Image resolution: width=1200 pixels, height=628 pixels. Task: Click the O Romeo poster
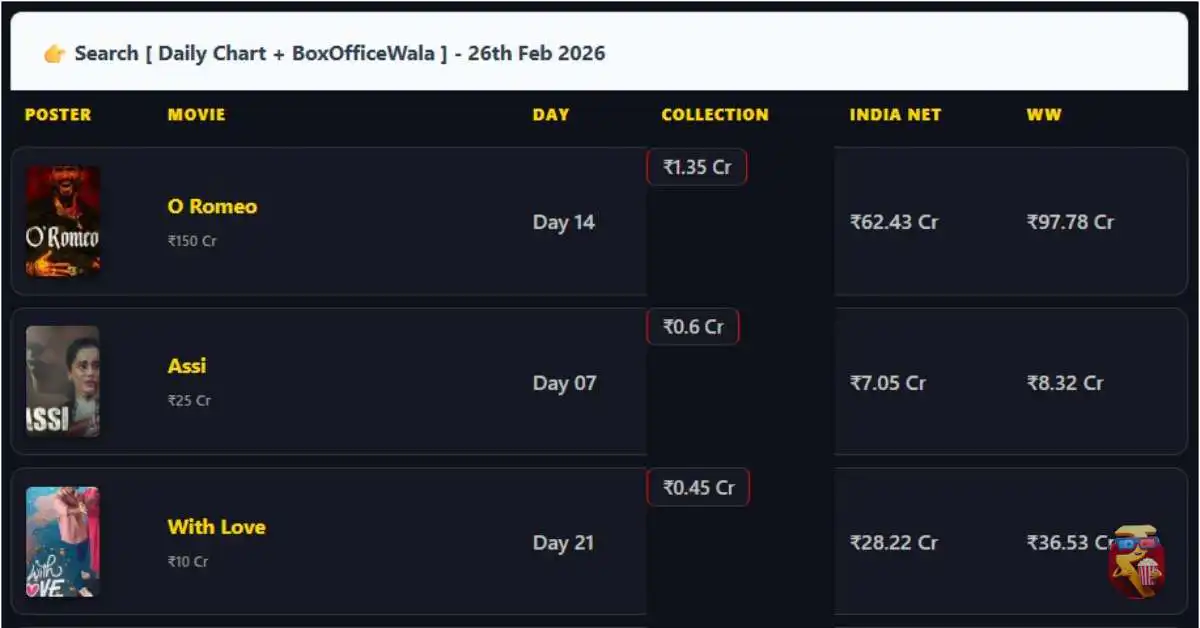[63, 222]
